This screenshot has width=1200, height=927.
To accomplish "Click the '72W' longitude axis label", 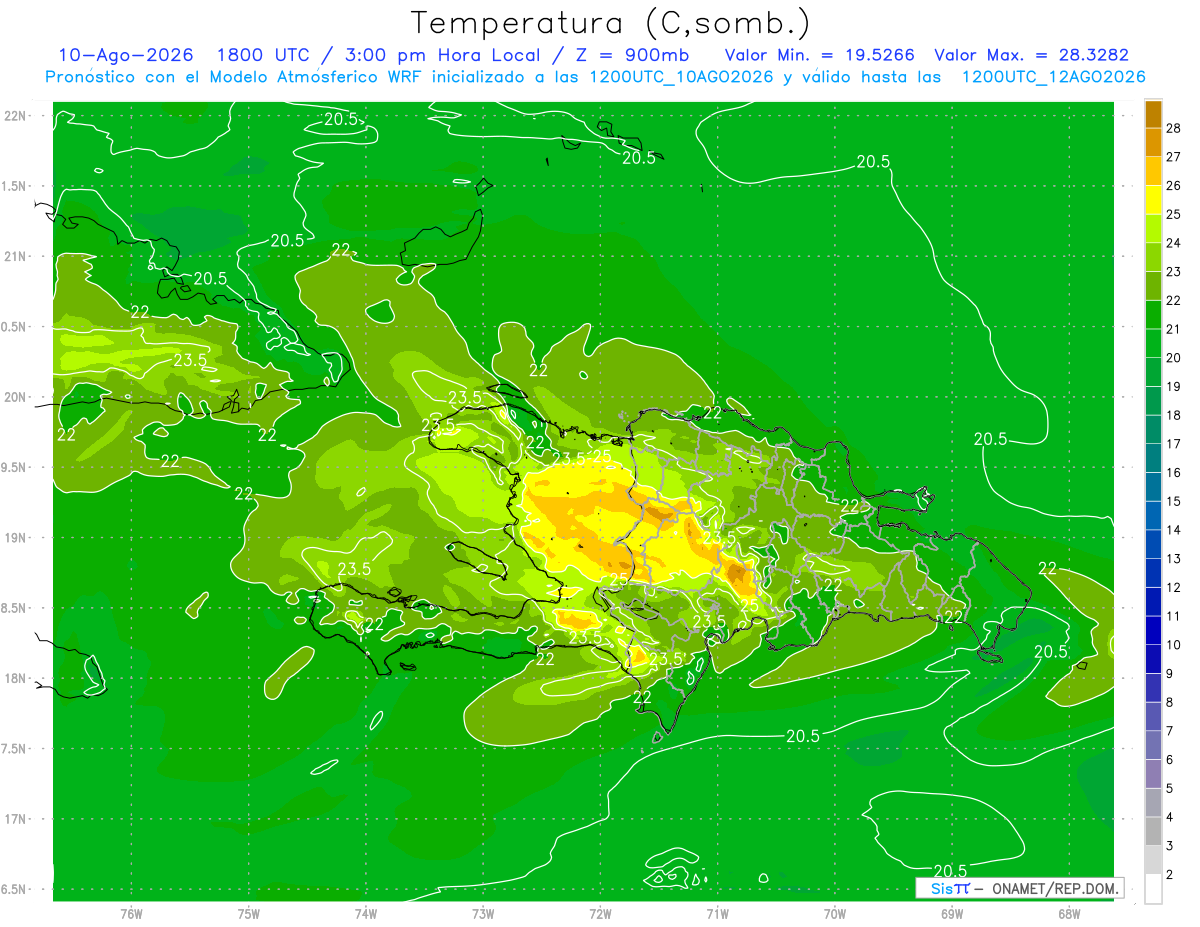I will [600, 914].
